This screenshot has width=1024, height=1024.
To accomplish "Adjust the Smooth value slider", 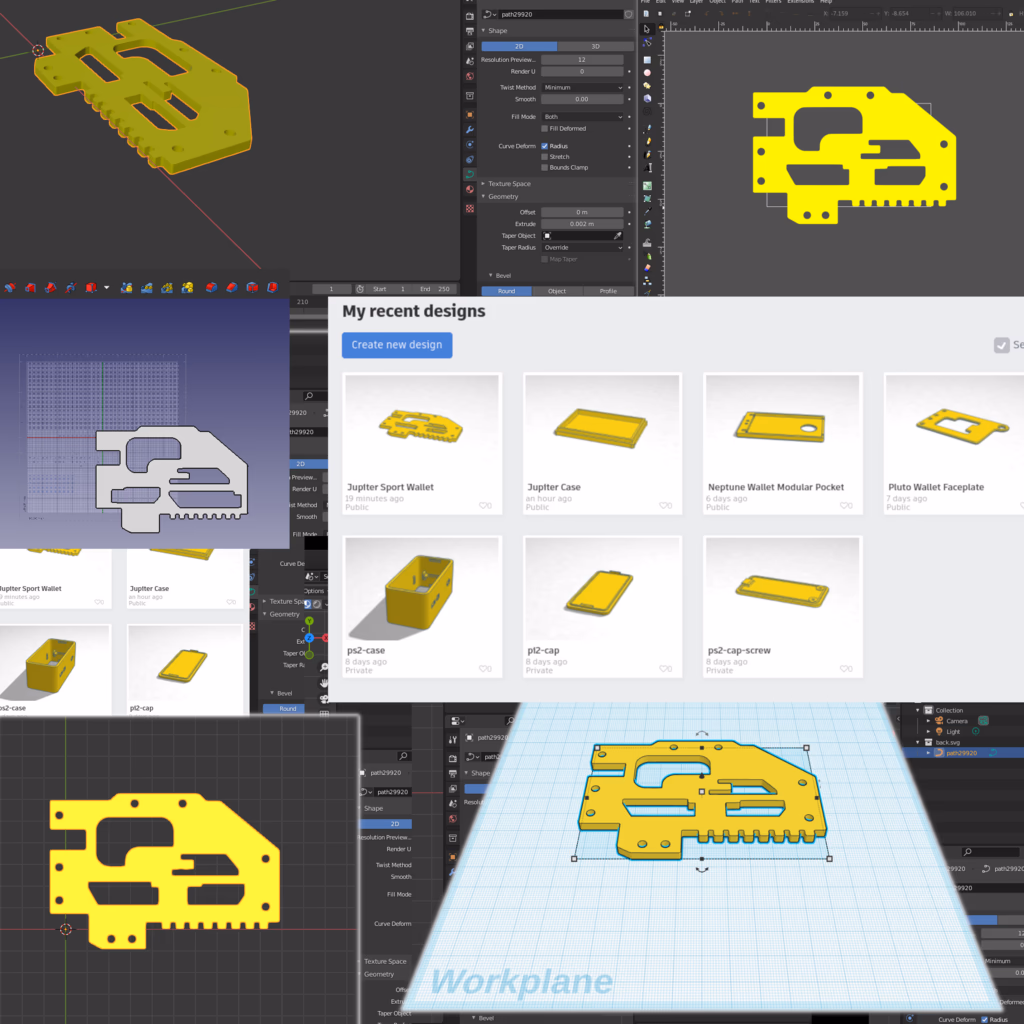I will point(582,99).
